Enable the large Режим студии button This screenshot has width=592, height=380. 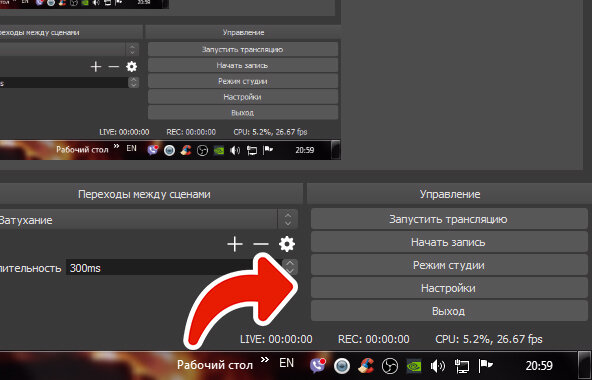click(449, 265)
